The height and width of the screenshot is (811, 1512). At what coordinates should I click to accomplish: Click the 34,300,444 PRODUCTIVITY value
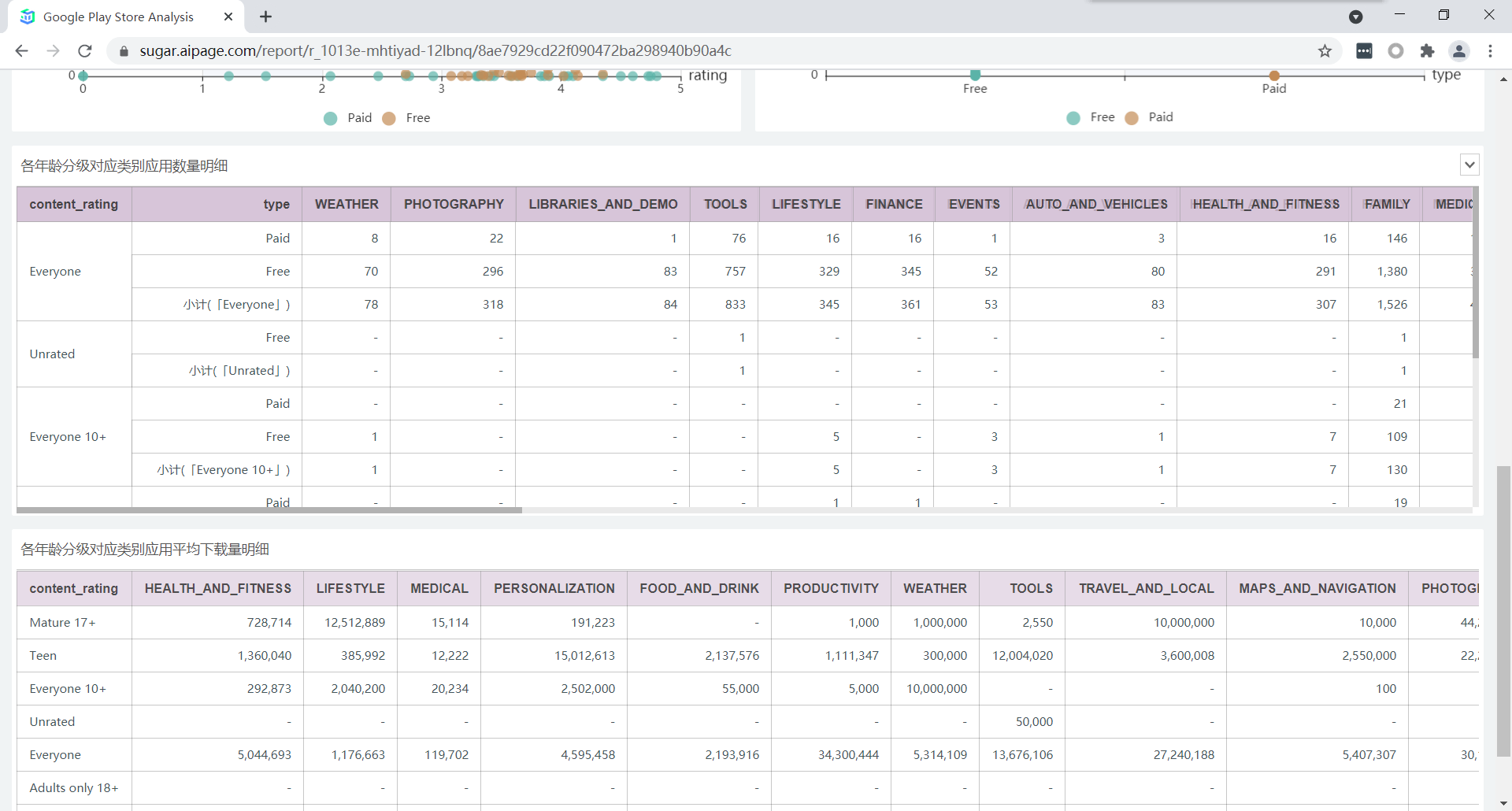tap(848, 755)
